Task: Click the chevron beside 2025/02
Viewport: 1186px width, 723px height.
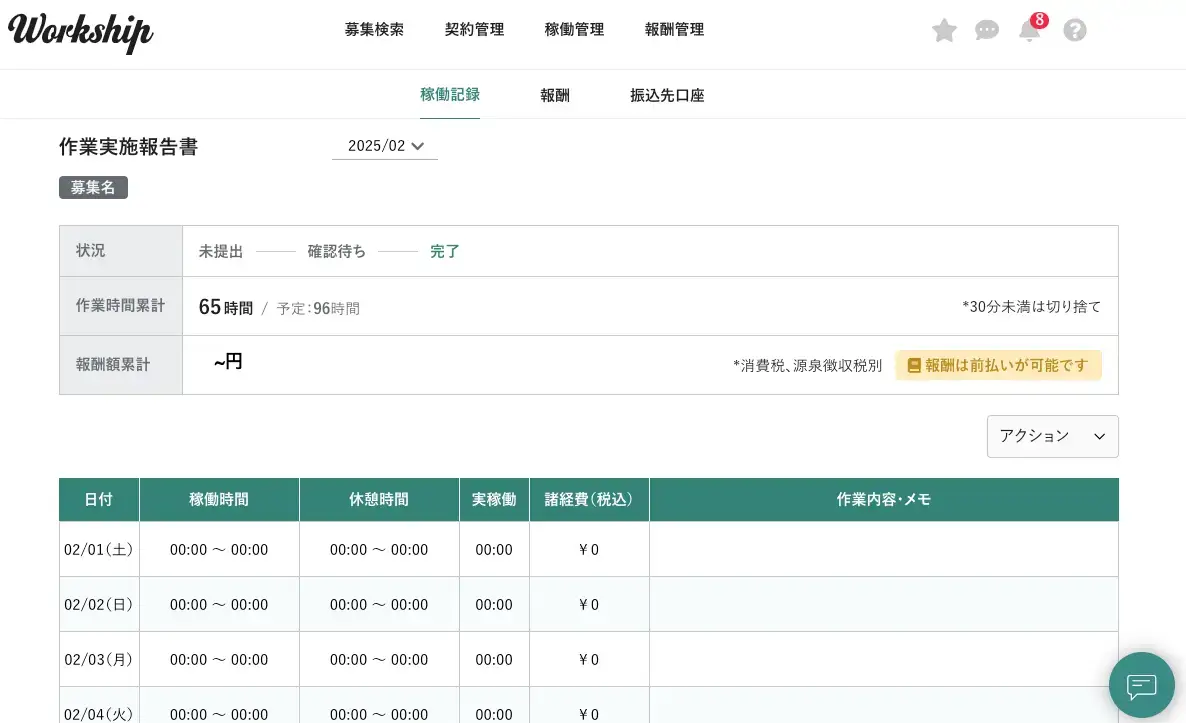Action: point(418,147)
